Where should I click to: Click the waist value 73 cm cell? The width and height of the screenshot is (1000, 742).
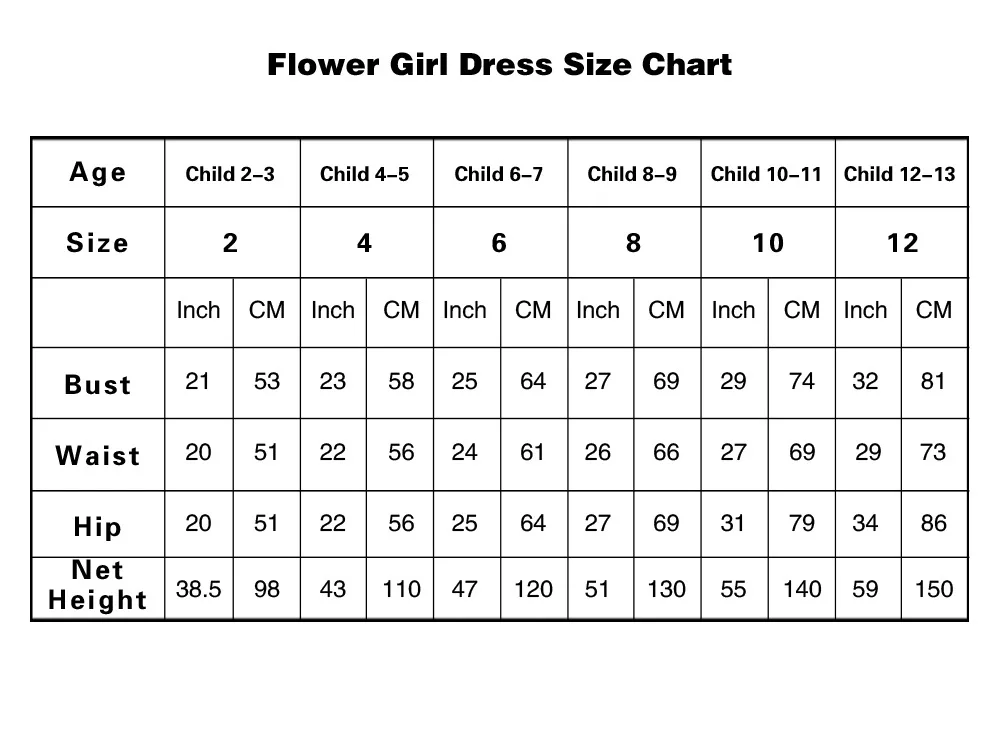point(934,452)
